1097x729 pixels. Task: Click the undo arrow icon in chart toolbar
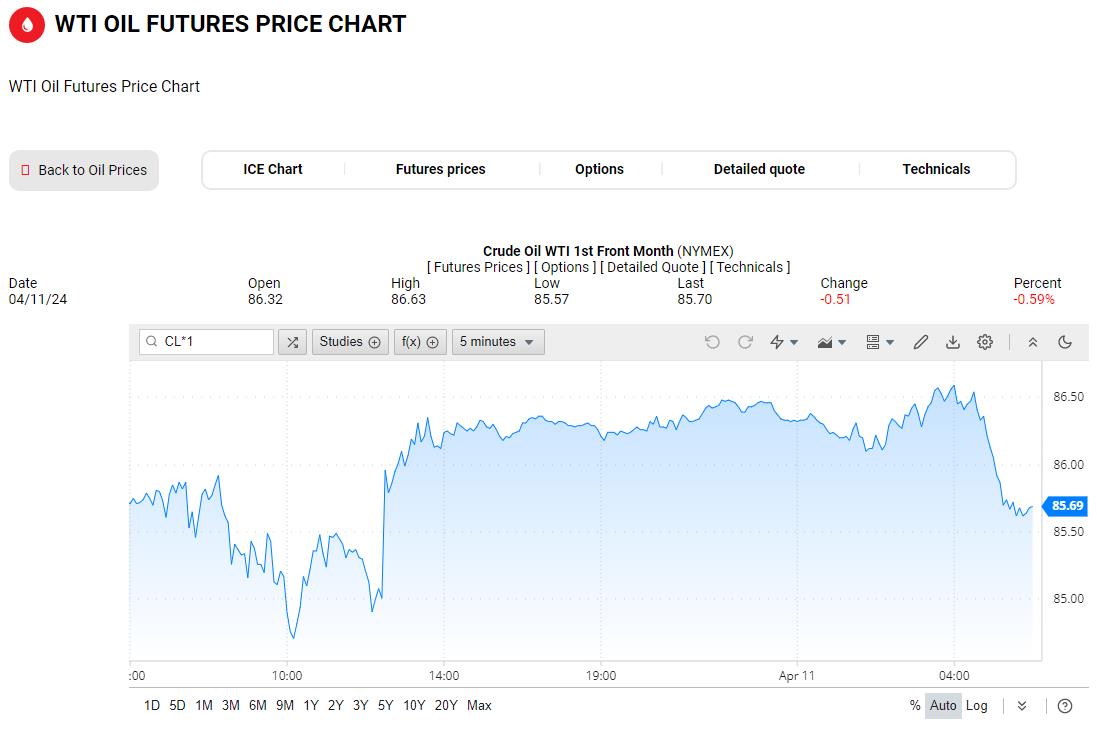click(712, 342)
